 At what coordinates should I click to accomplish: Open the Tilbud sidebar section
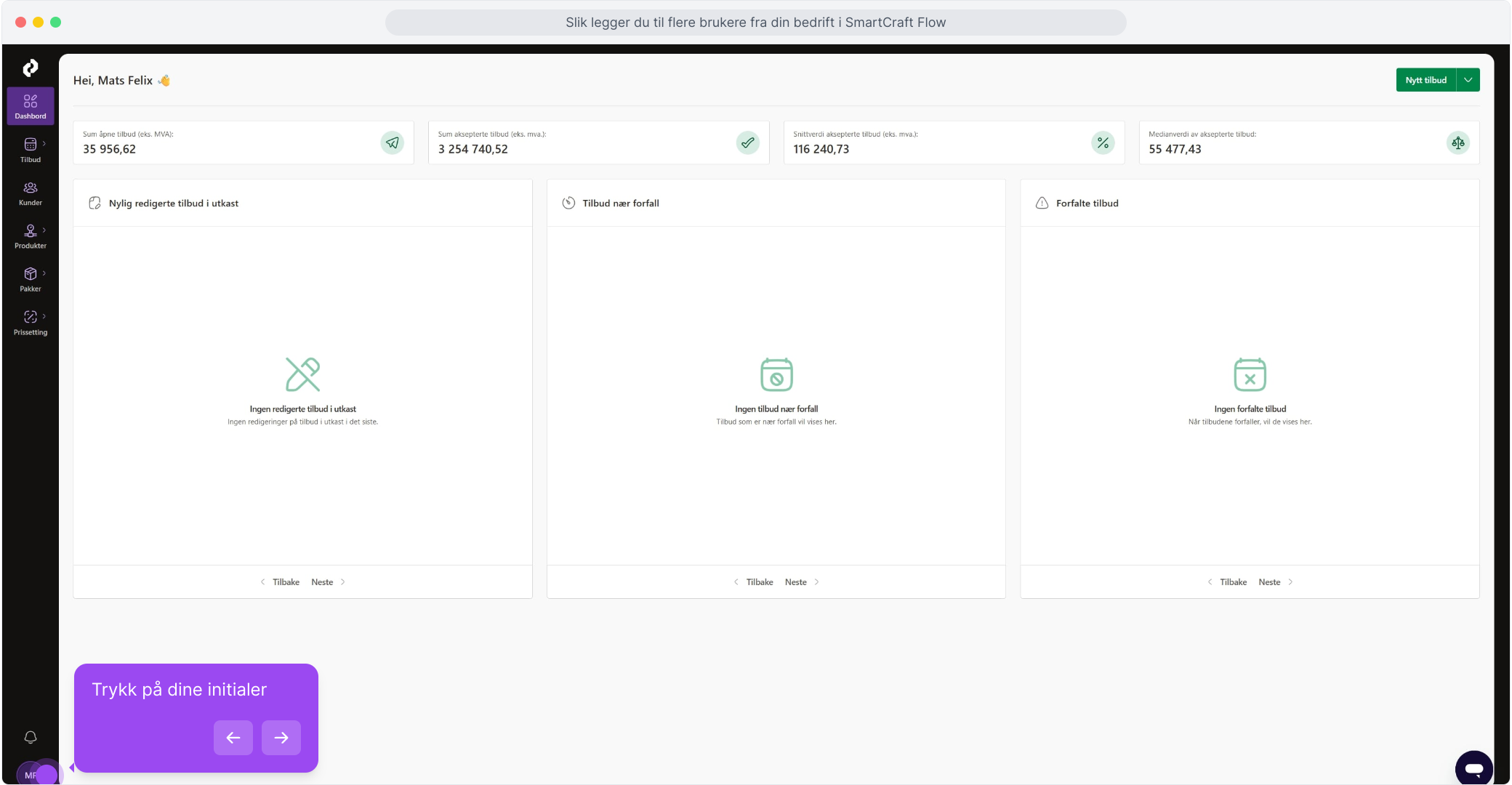tap(31, 150)
